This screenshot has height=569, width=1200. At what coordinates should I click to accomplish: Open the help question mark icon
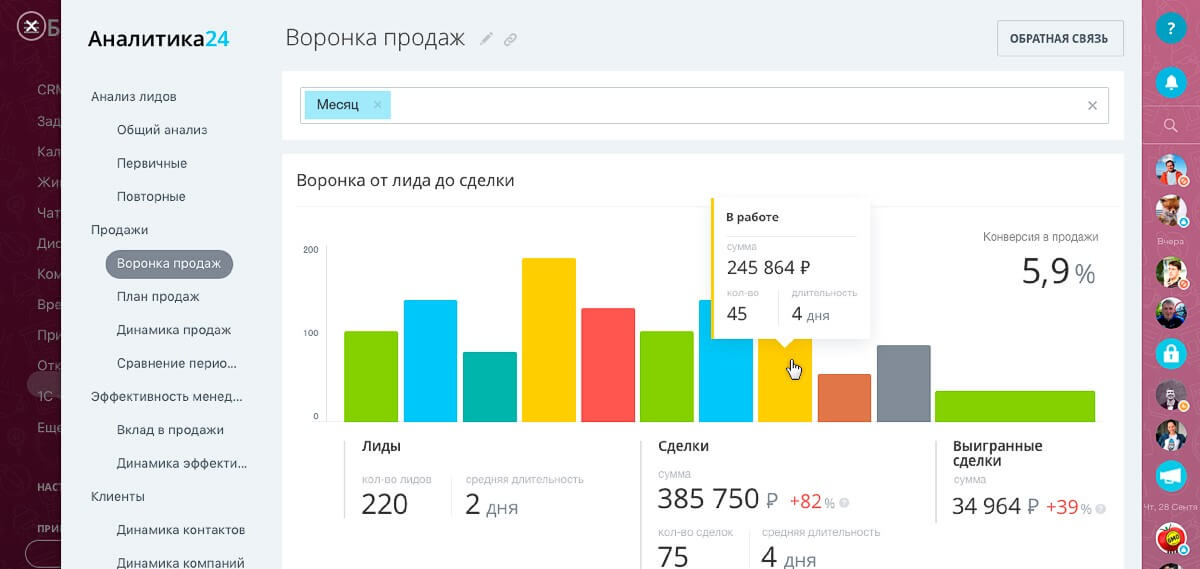(x=1170, y=28)
